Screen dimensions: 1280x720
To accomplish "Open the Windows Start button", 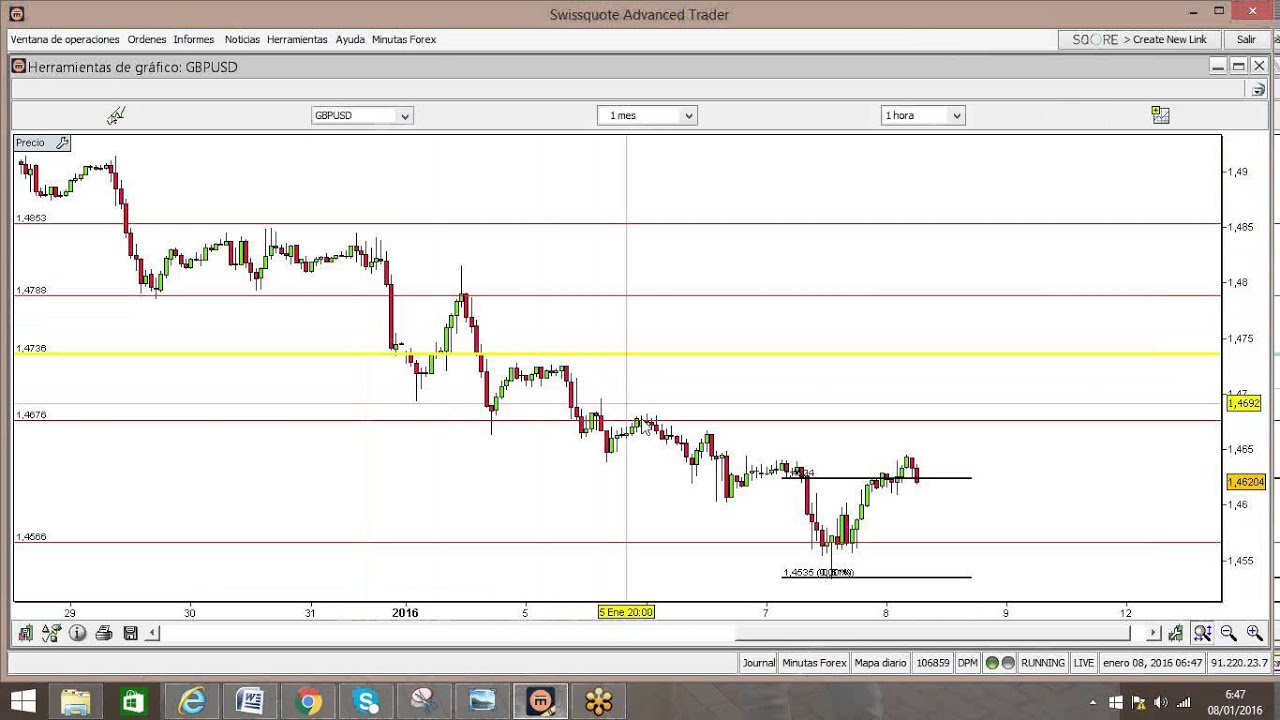I will pos(23,701).
